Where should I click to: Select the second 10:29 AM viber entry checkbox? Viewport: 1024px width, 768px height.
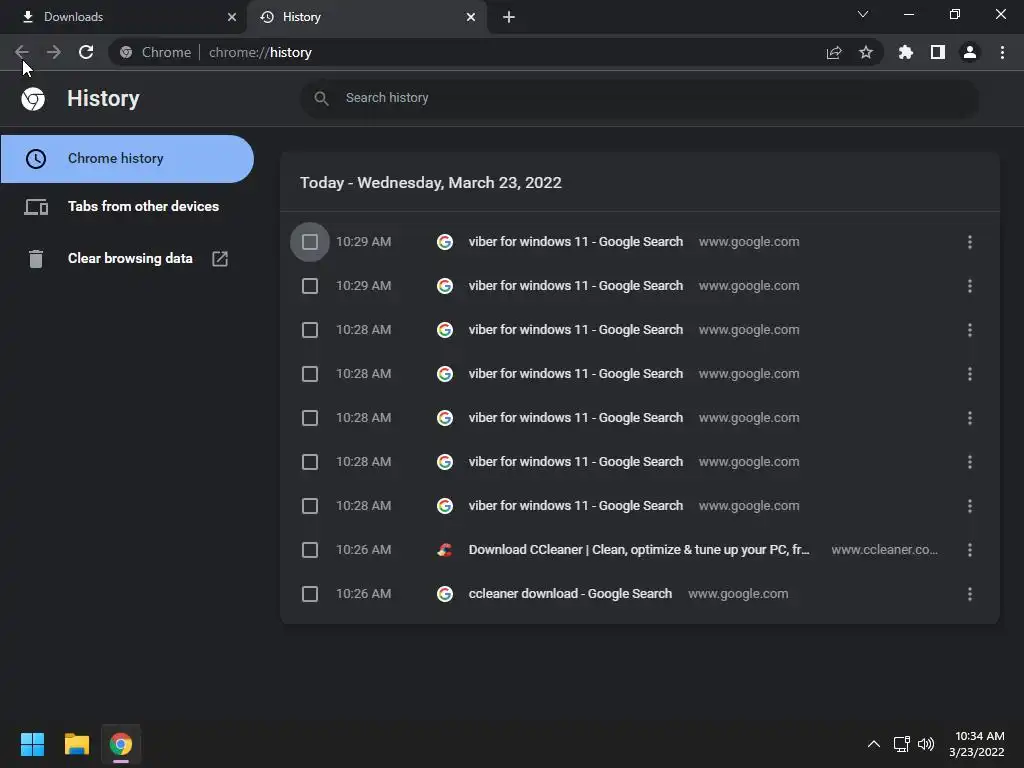coord(310,286)
